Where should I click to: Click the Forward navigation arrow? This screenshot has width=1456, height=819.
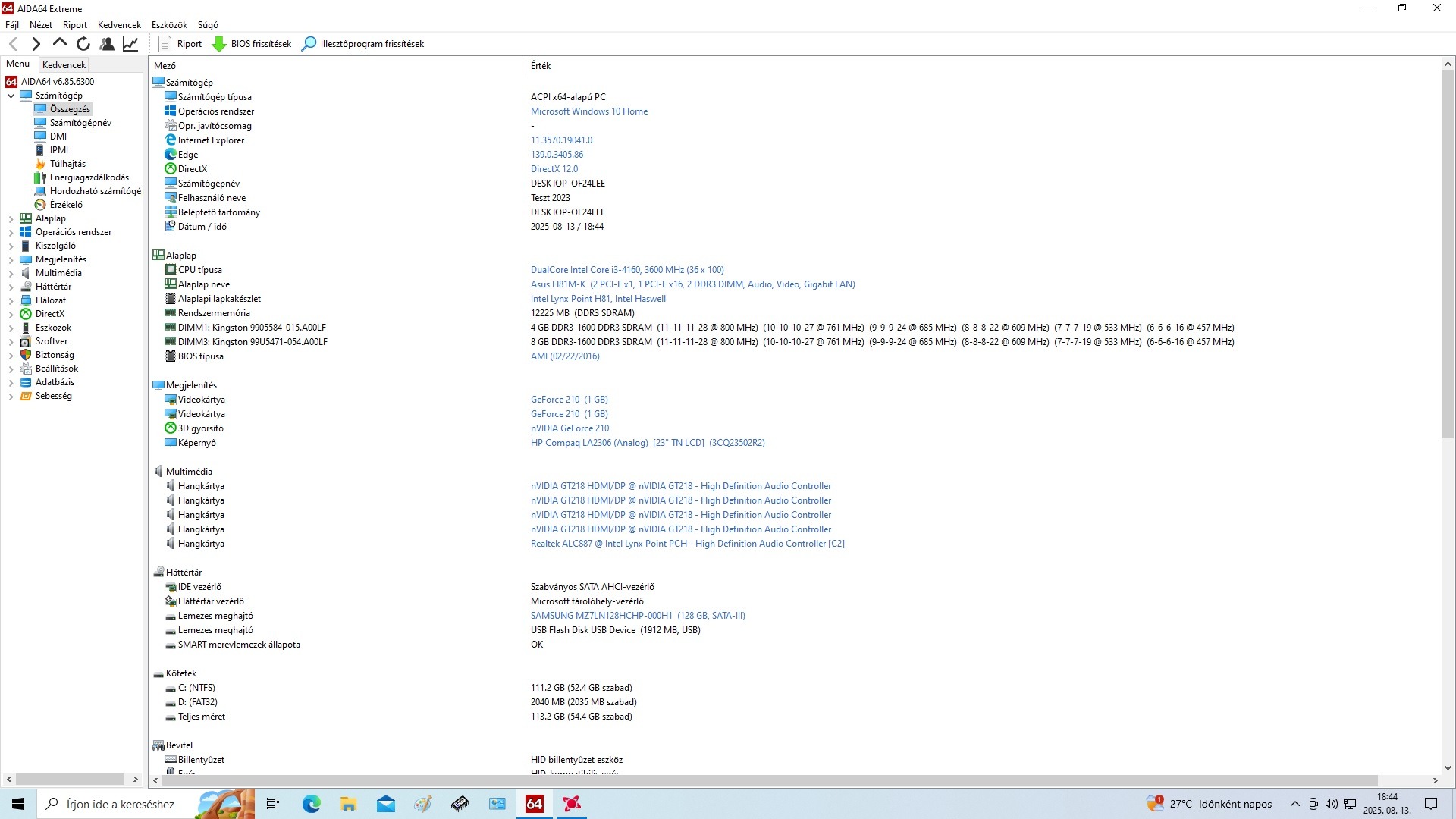click(x=36, y=44)
